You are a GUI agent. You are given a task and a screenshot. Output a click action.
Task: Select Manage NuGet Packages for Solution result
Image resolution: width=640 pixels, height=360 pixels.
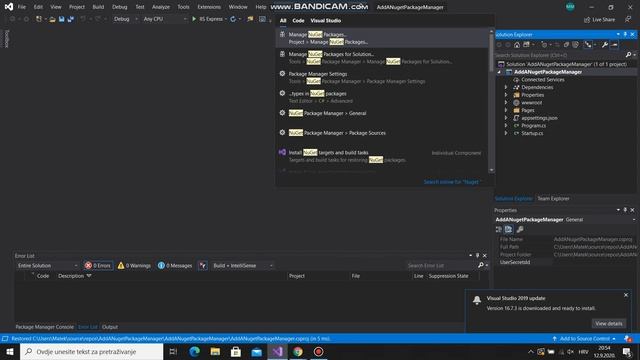(x=383, y=58)
